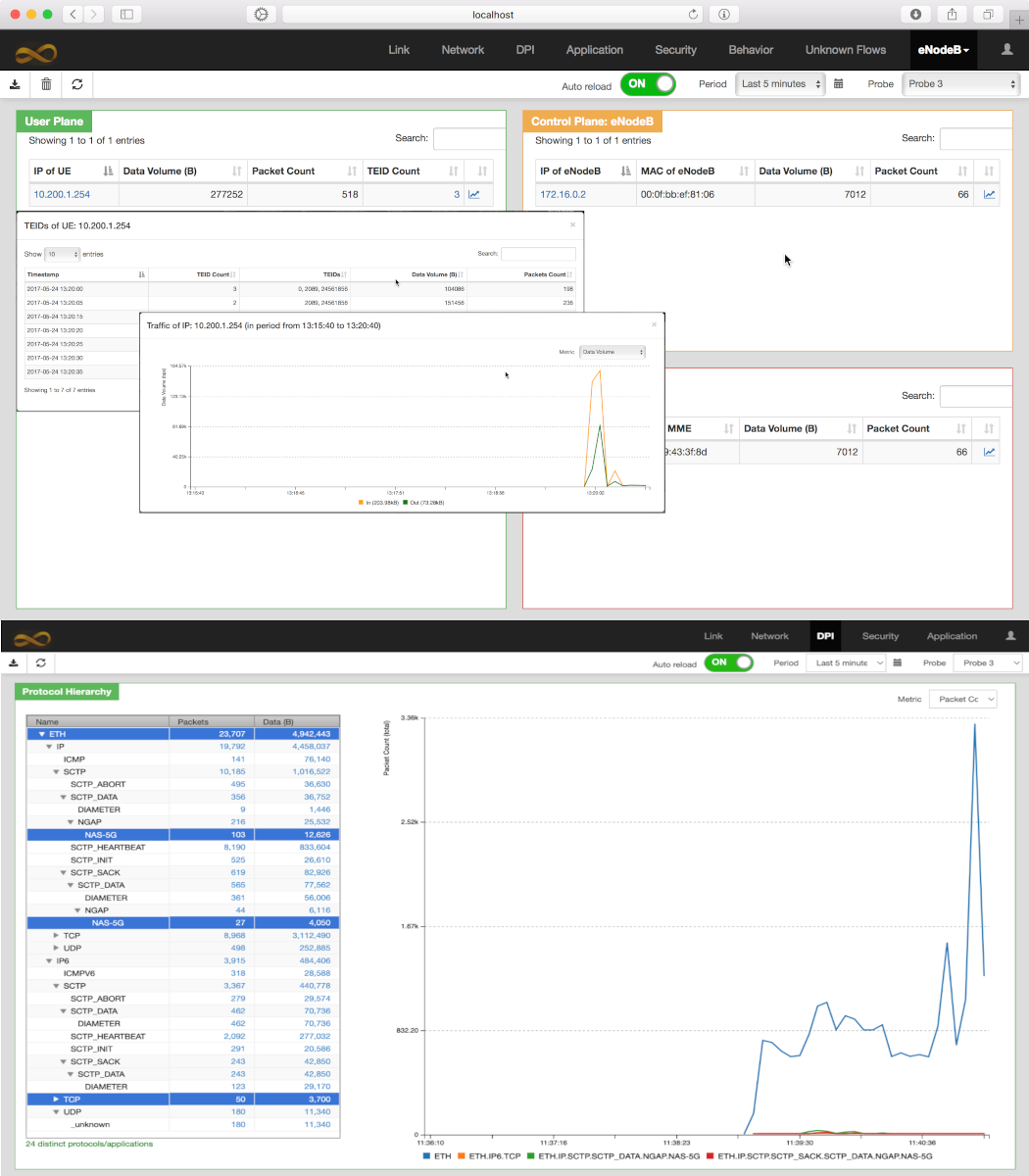Open the Metric Data Volume dropdown

pos(612,352)
